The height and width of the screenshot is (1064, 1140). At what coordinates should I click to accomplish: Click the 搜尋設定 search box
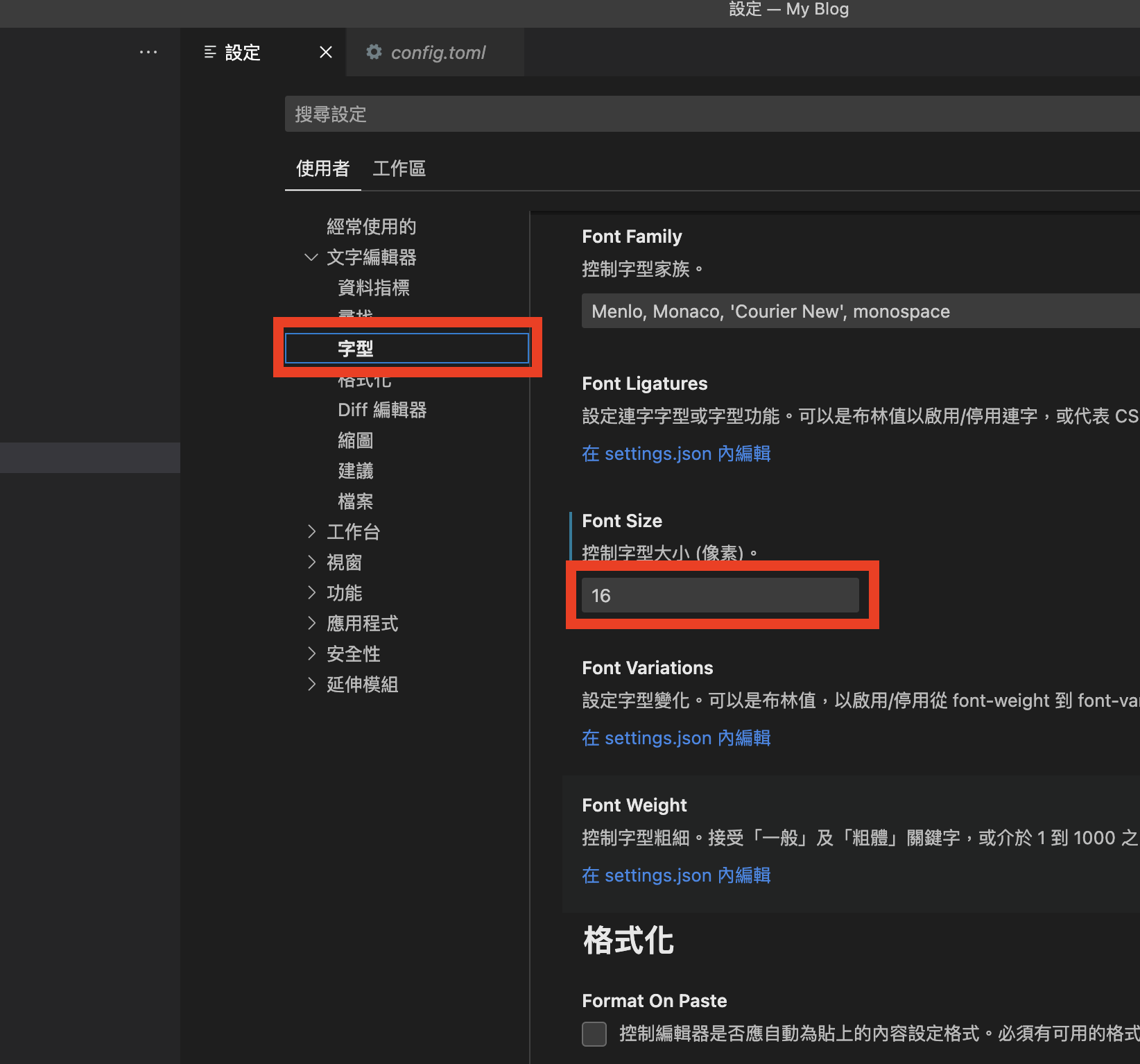click(x=712, y=114)
